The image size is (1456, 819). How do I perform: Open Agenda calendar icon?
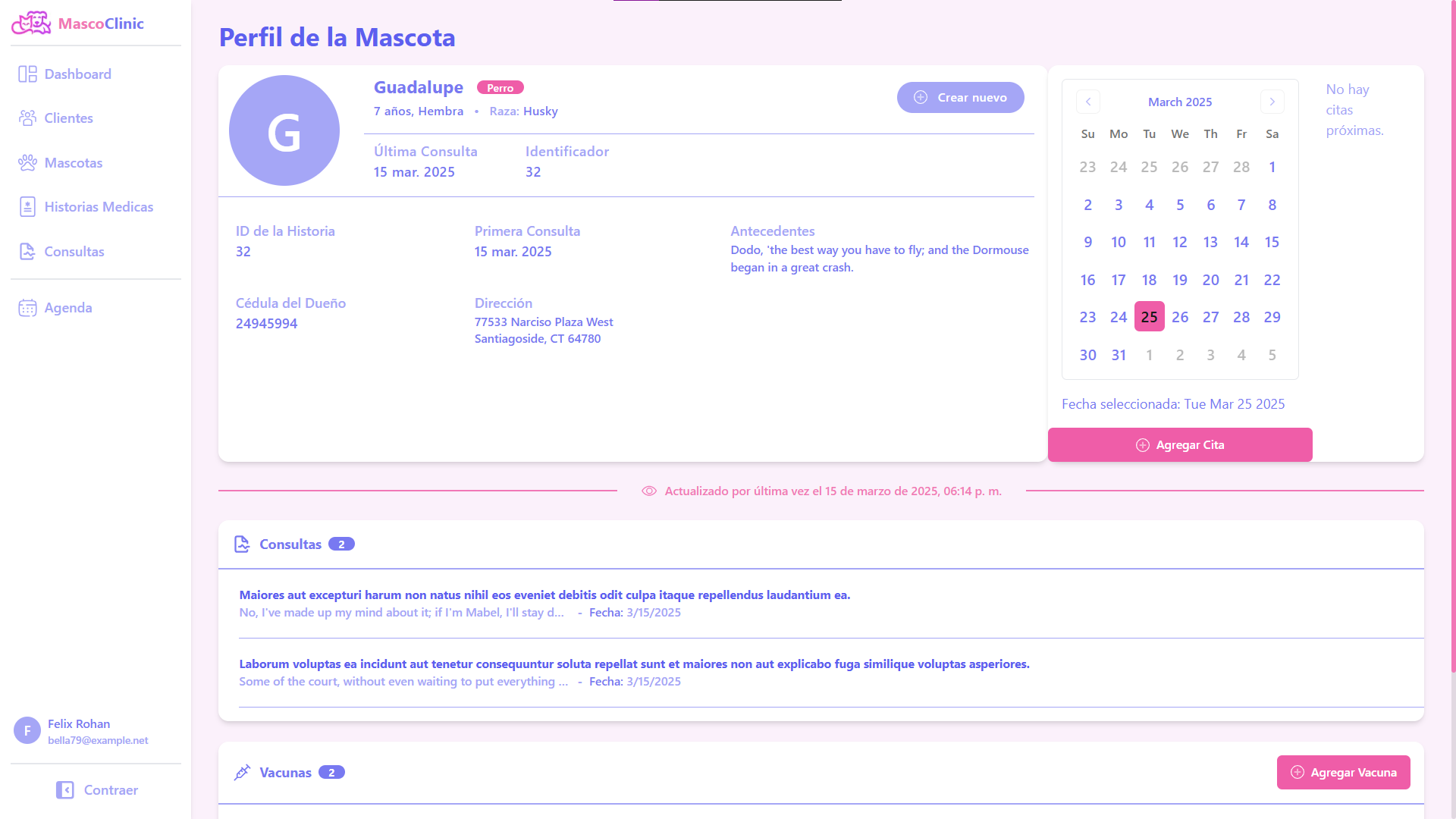point(27,308)
